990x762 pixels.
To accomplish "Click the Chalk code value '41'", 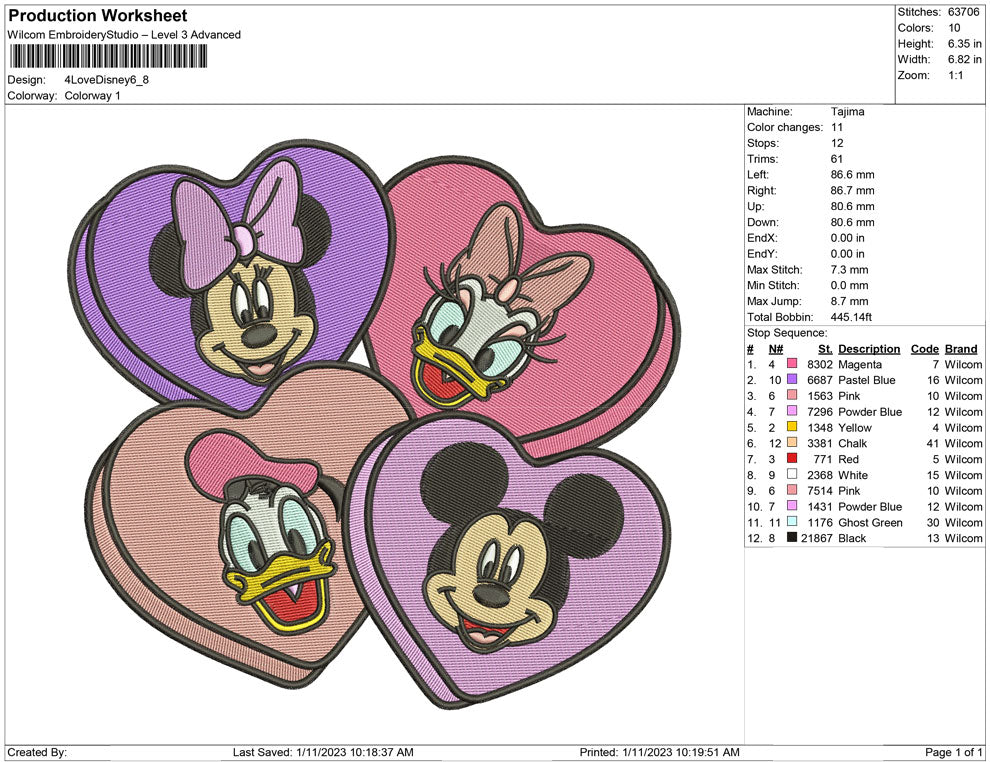I will (933, 443).
